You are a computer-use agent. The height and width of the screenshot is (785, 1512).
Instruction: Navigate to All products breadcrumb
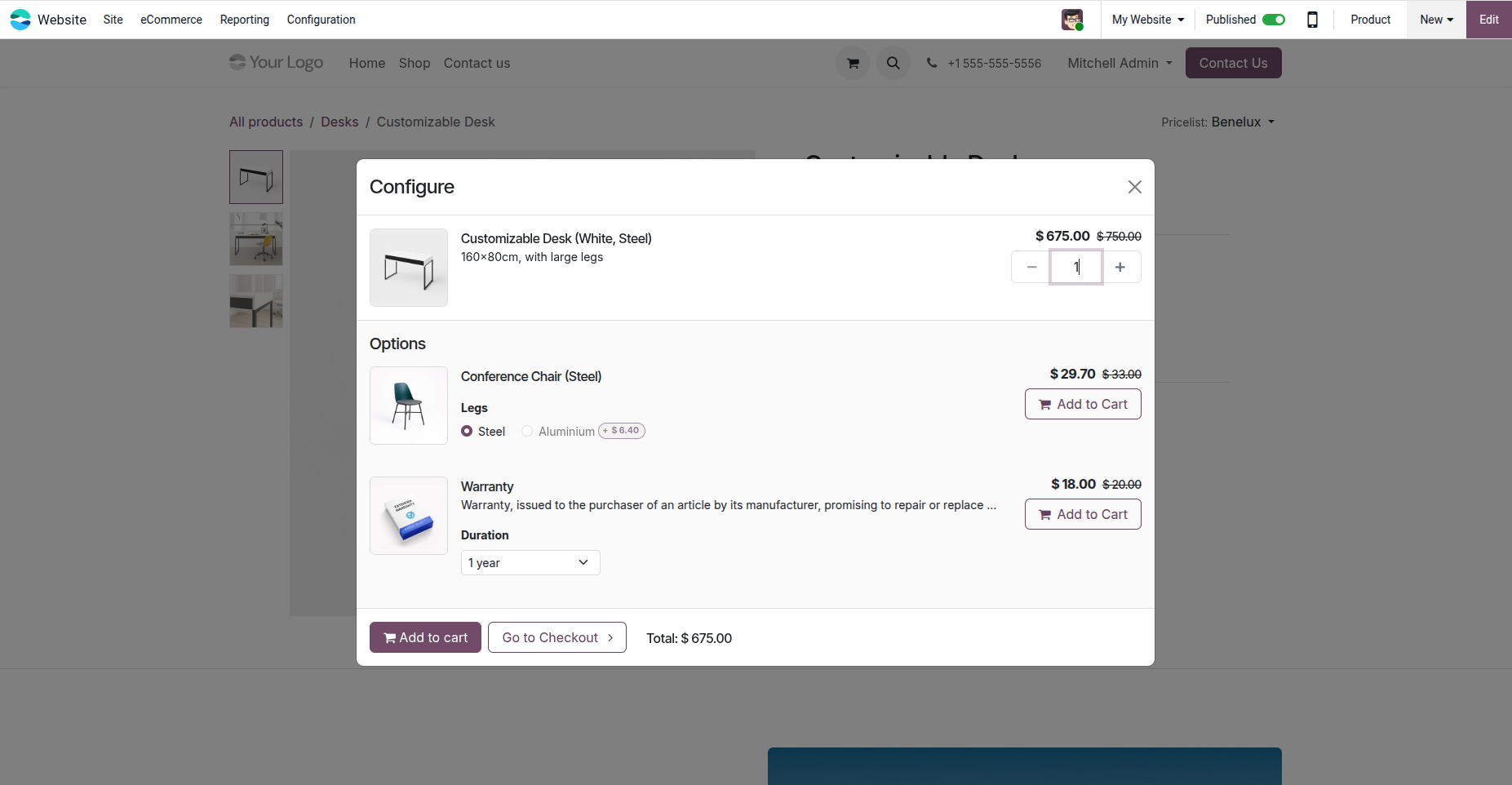tap(266, 122)
